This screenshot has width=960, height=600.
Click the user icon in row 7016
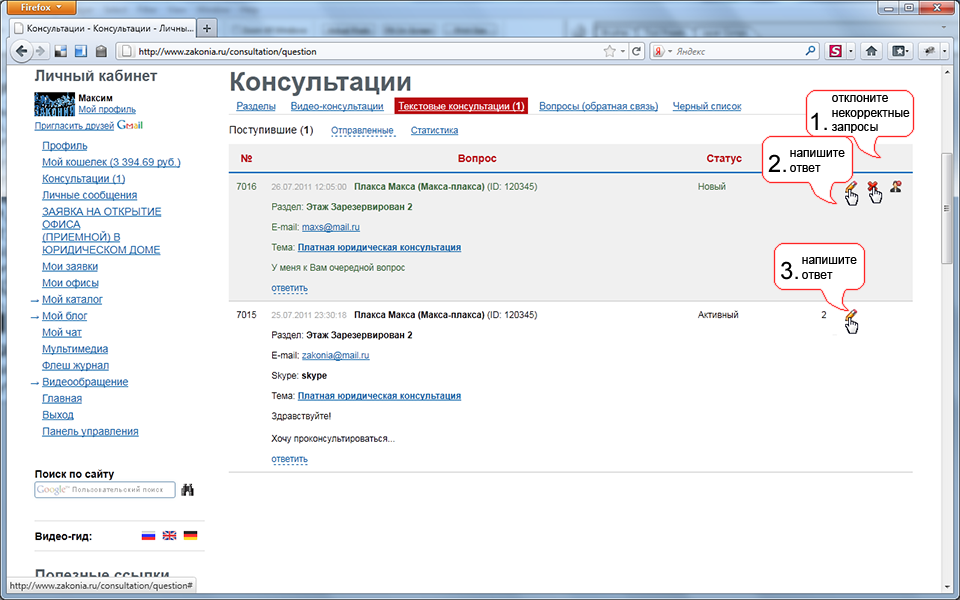pyautogui.click(x=895, y=186)
